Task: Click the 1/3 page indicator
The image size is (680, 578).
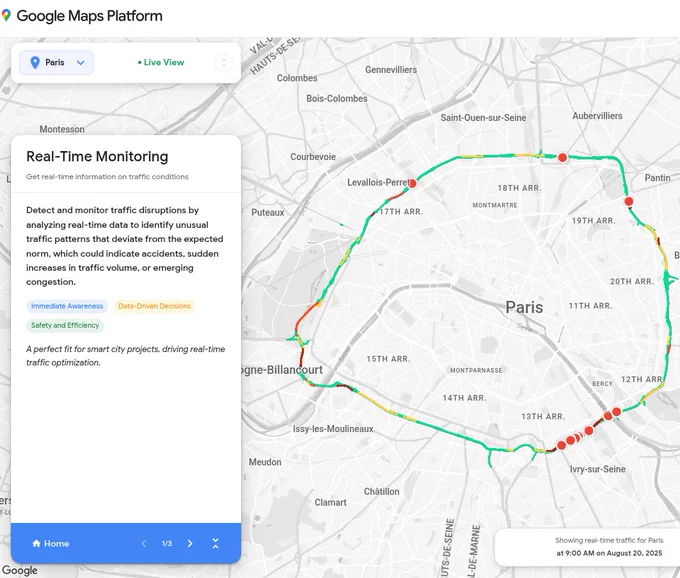Action: (x=167, y=543)
